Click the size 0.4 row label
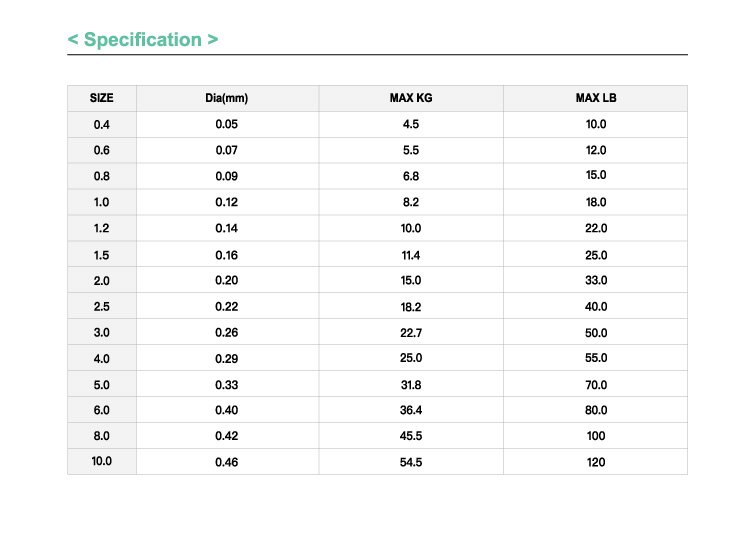Image resolution: width=749 pixels, height=560 pixels. [102, 125]
